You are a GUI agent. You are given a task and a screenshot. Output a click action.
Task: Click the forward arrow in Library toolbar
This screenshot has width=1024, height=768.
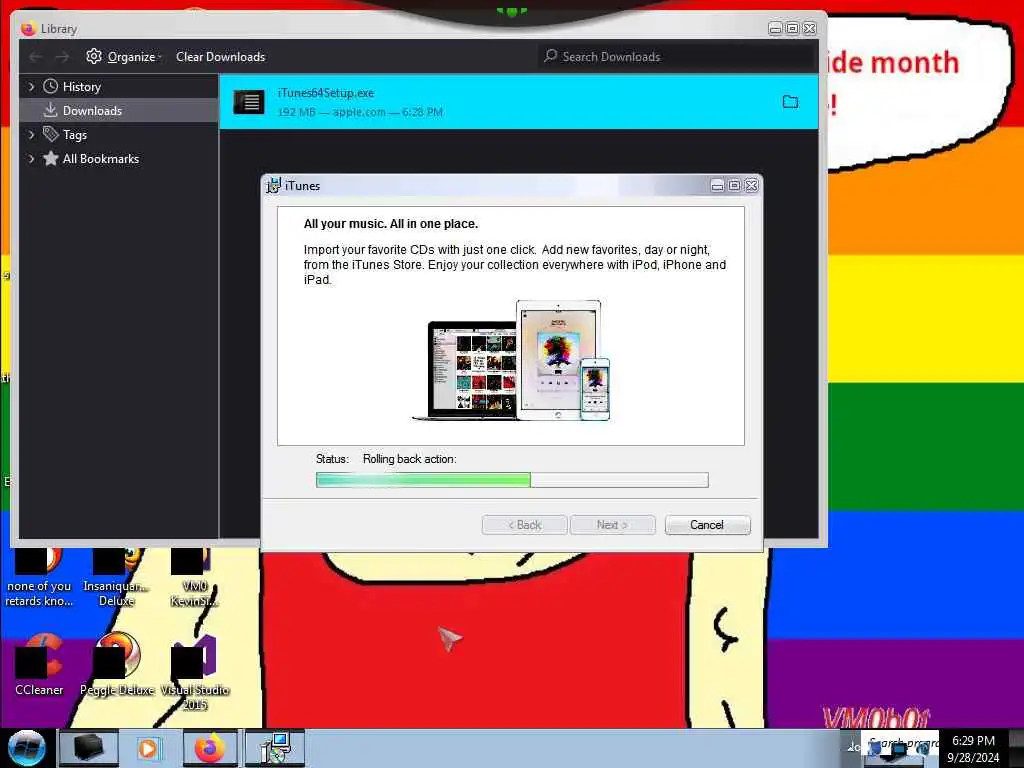[x=63, y=57]
